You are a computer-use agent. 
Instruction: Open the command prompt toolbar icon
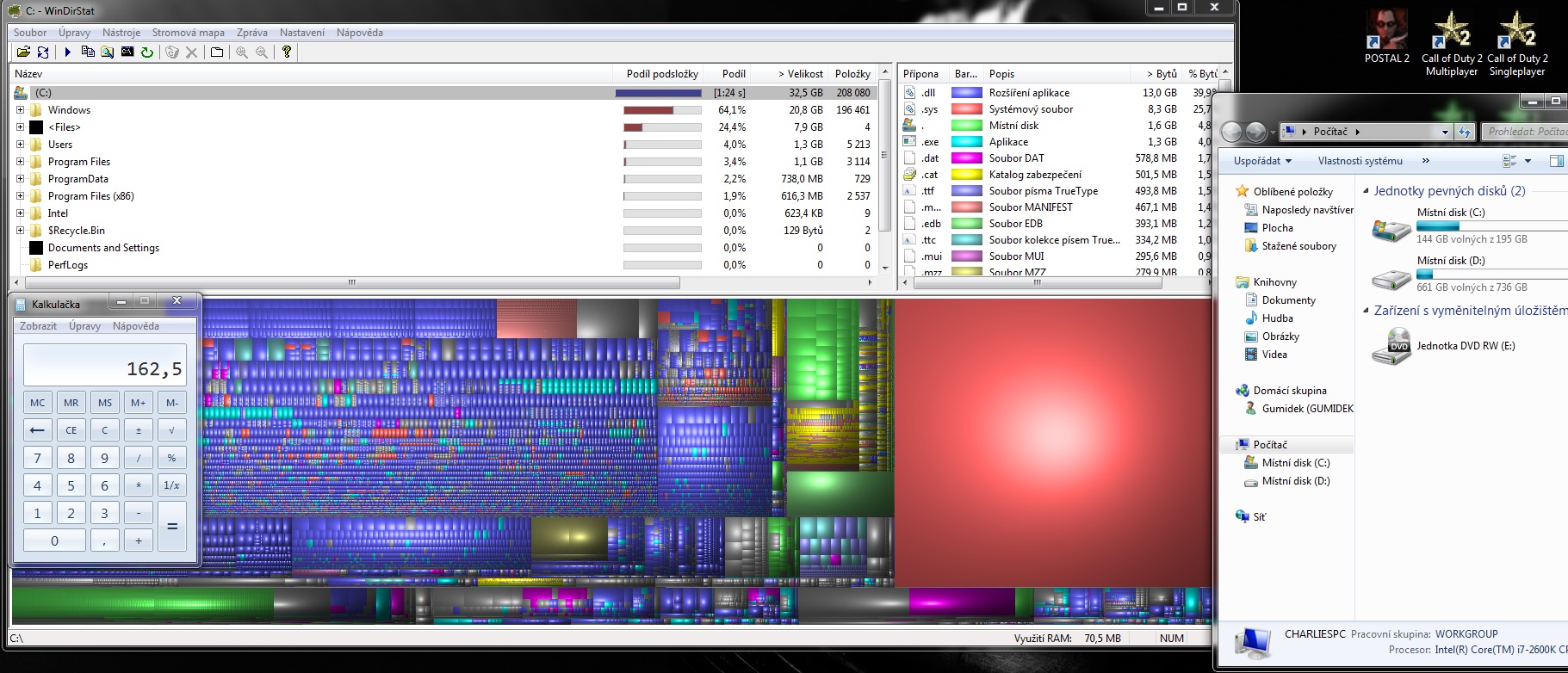(127, 52)
